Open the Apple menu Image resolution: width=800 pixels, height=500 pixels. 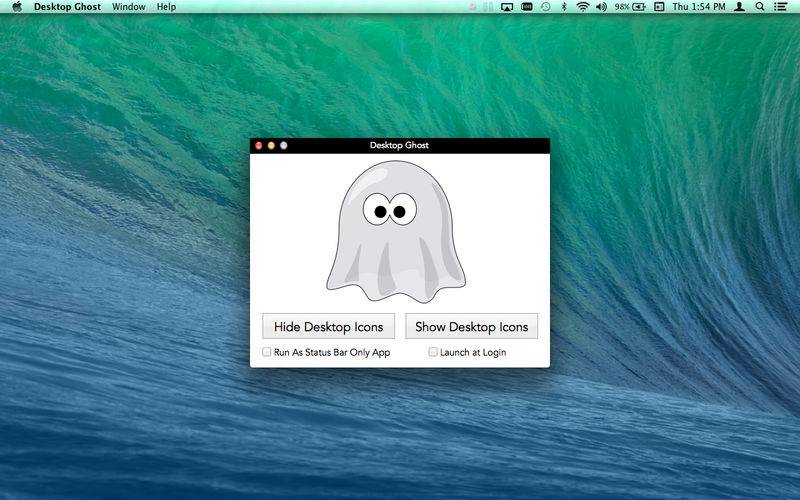tap(17, 7)
